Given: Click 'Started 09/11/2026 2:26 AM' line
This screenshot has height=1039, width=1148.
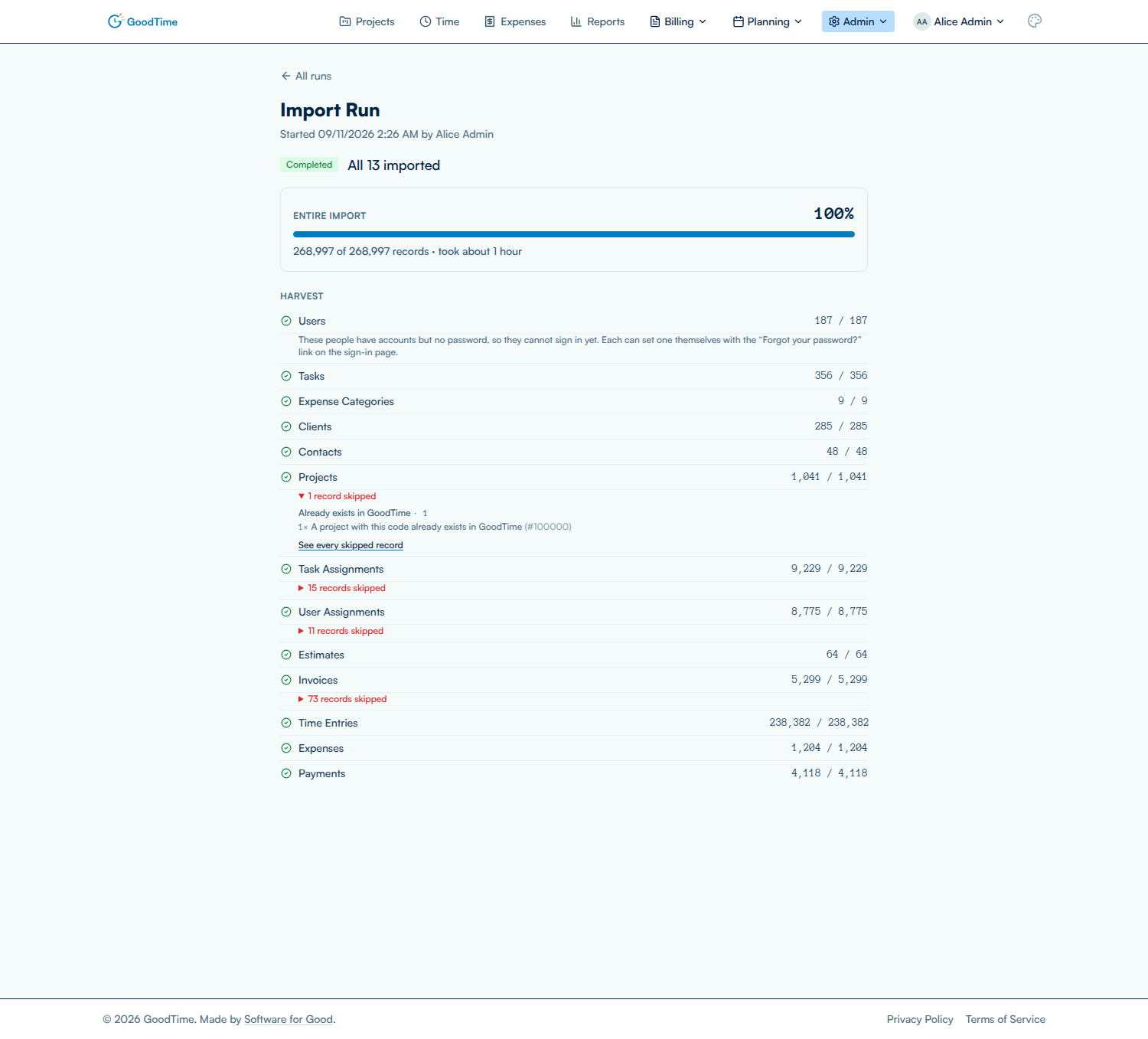Looking at the screenshot, I should click(x=386, y=134).
